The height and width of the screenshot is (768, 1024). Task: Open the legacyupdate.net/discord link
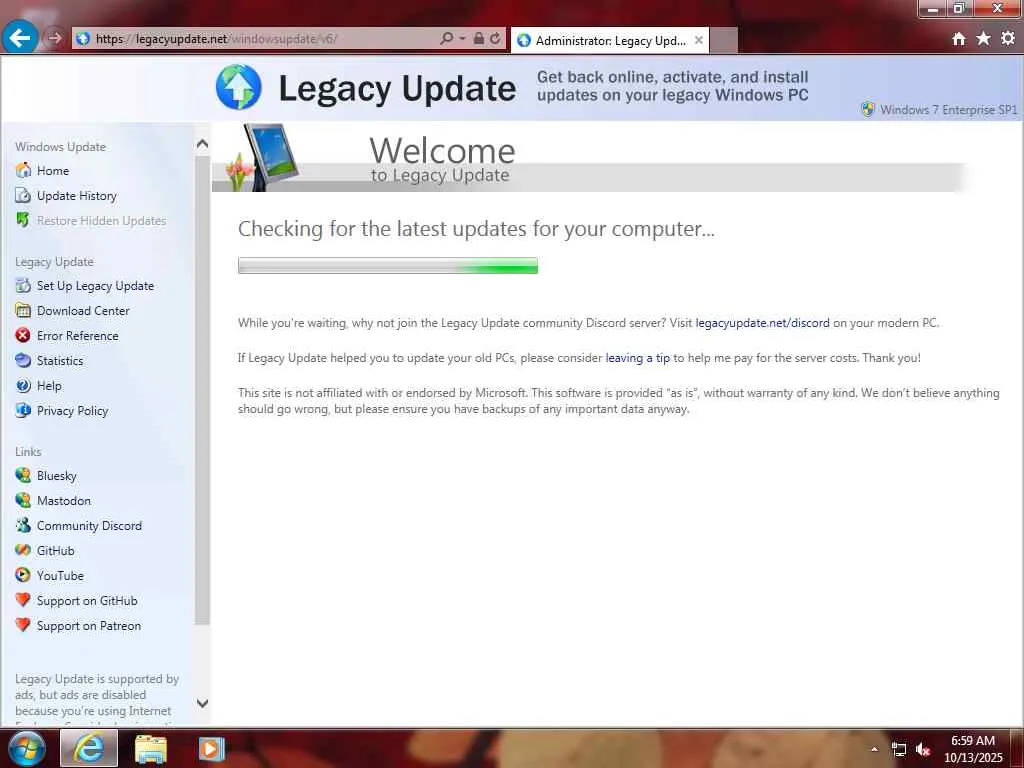[762, 323]
